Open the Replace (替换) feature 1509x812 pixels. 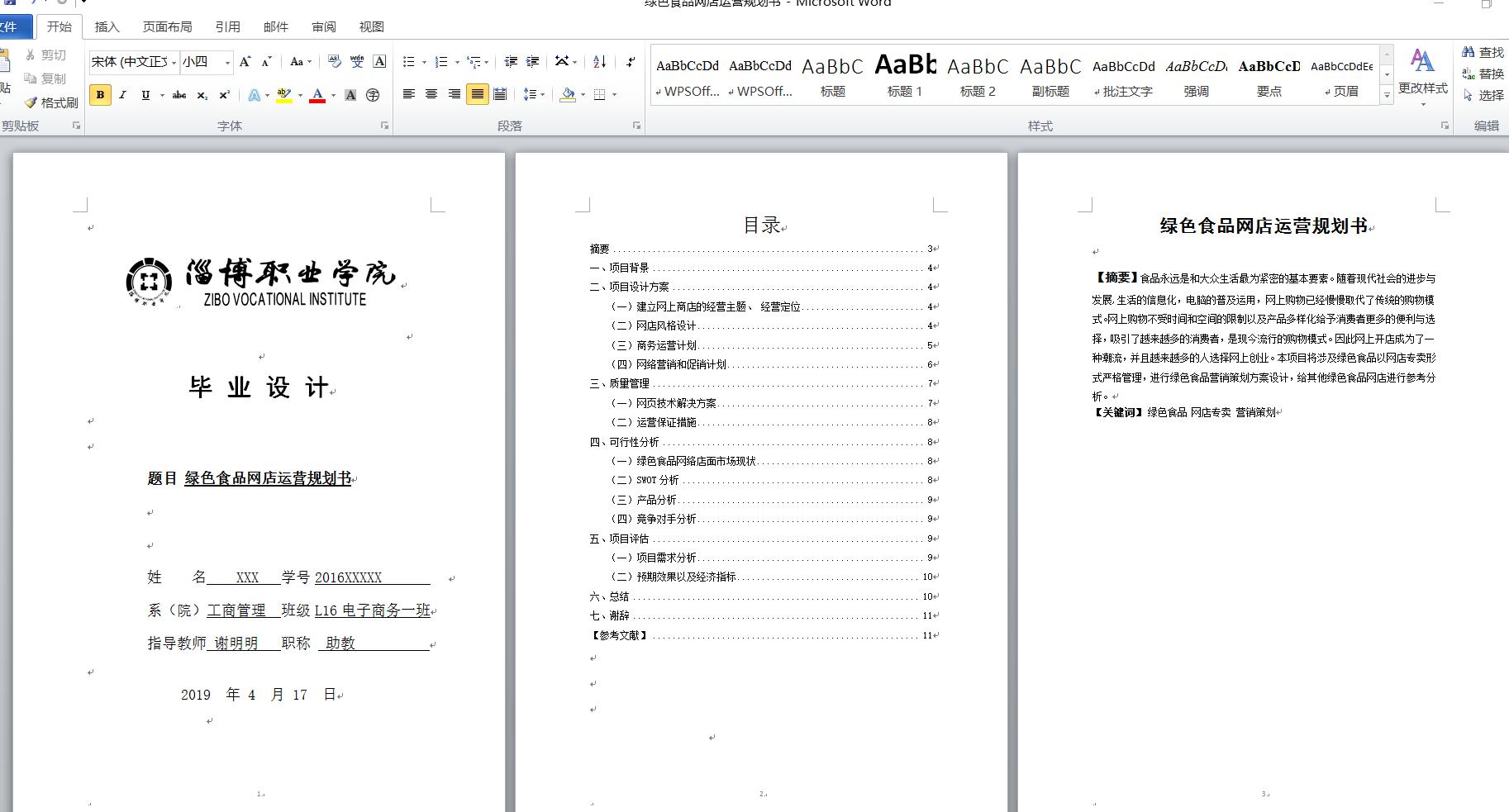[x=1485, y=74]
